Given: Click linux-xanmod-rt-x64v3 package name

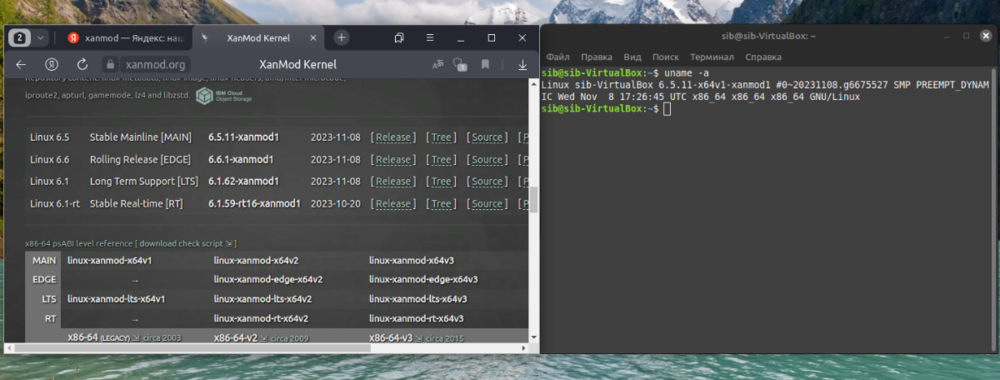Looking at the screenshot, I should [416, 318].
